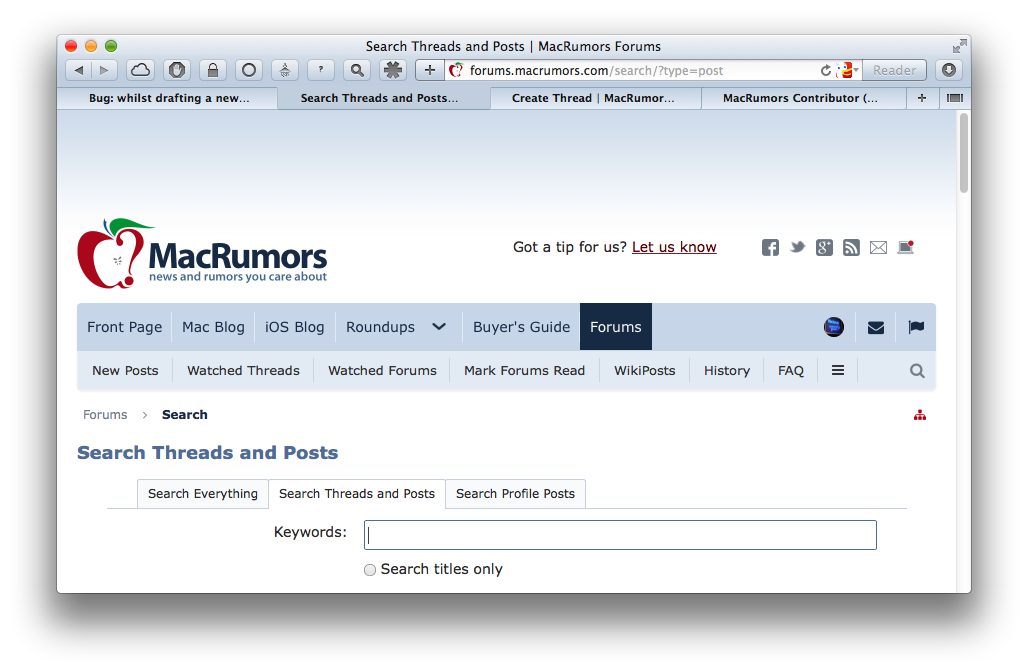The width and height of the screenshot is (1028, 672).
Task: Add a bookmark with the plus button
Action: (429, 70)
